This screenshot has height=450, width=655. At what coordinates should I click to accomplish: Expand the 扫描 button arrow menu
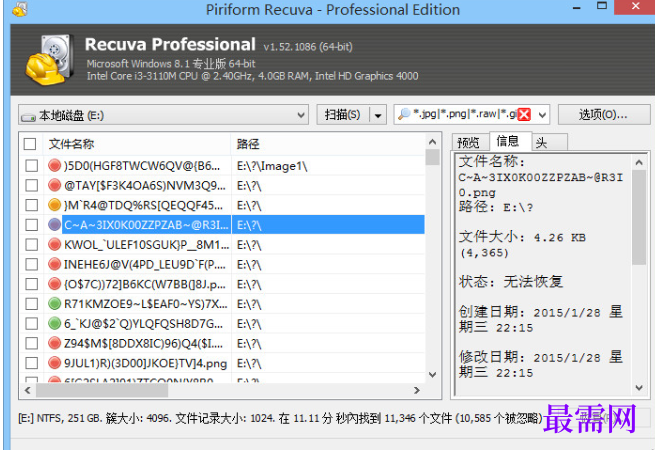(378, 115)
